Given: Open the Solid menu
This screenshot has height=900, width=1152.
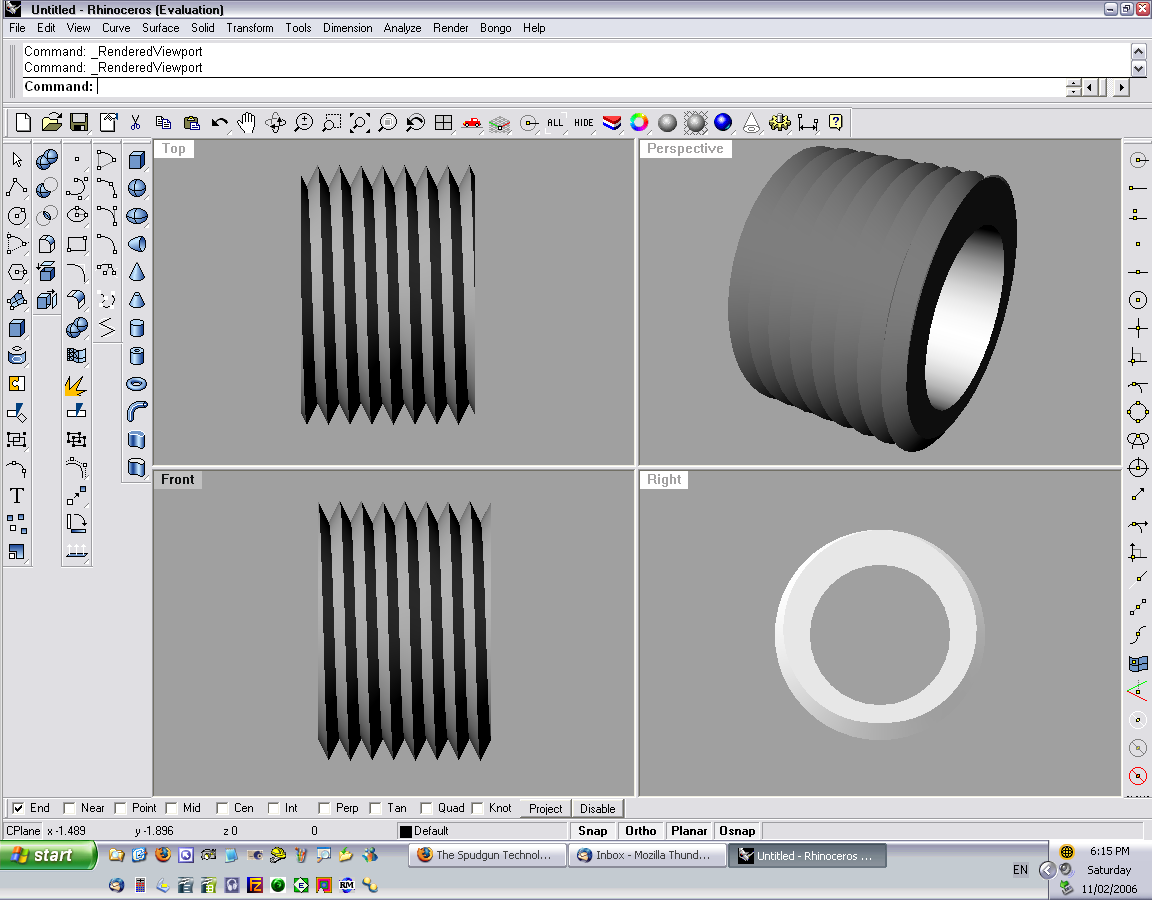Looking at the screenshot, I should (x=203, y=28).
